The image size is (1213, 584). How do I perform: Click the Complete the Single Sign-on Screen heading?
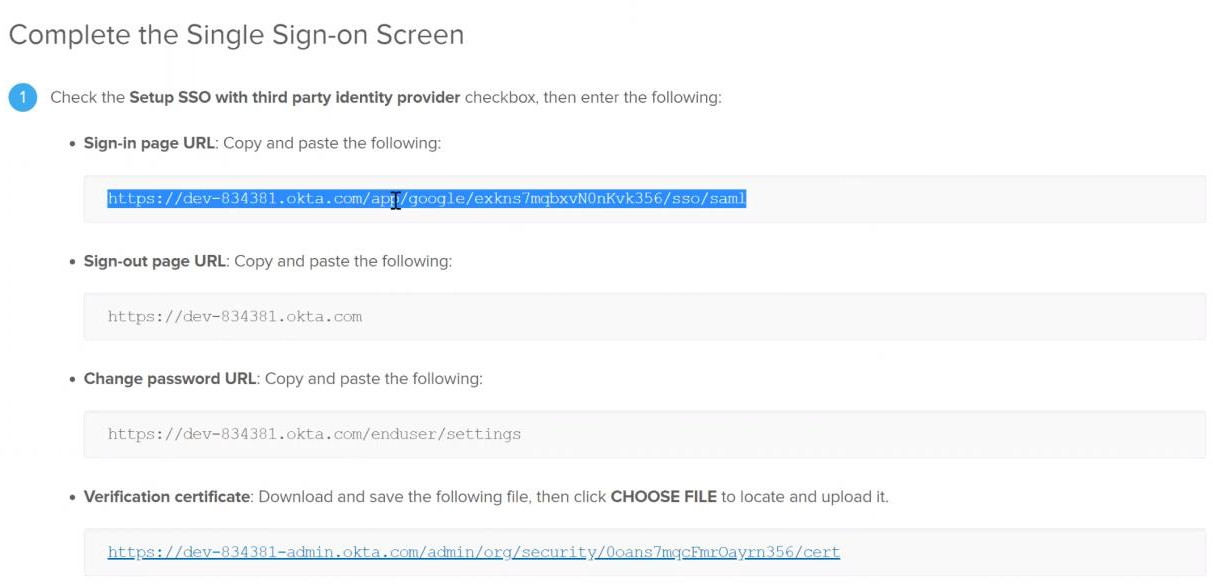236,35
